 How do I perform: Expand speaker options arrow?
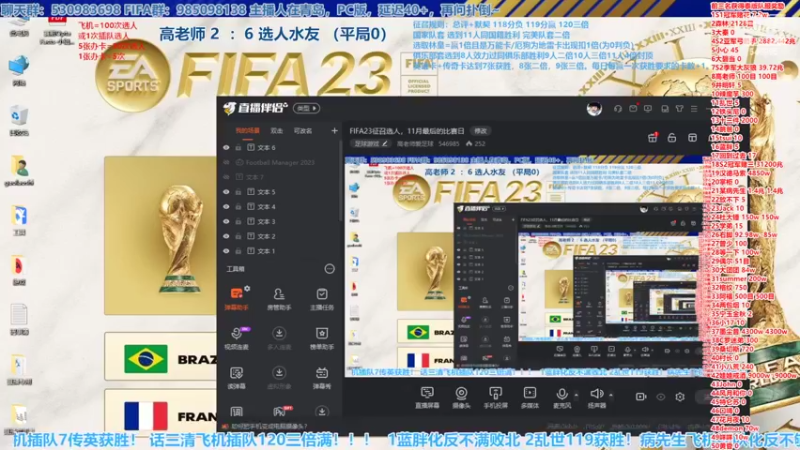(x=611, y=395)
